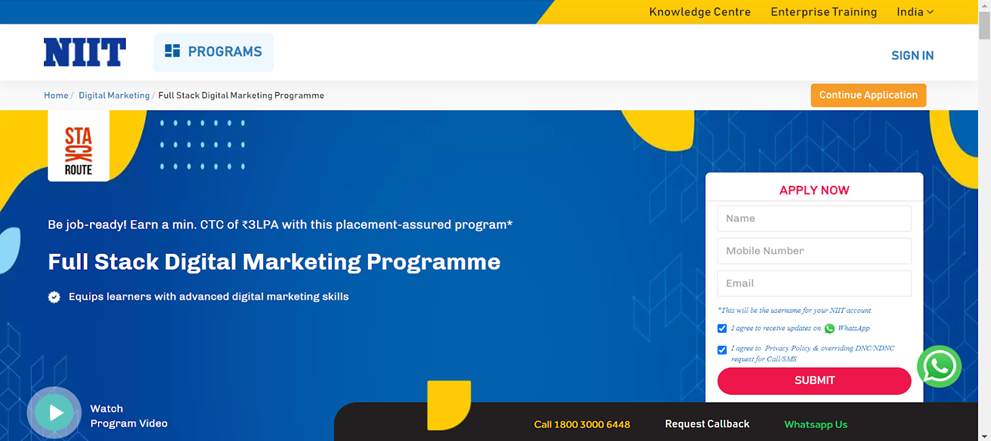Click the Watch Program Video text
This screenshot has width=991, height=441.
129,416
